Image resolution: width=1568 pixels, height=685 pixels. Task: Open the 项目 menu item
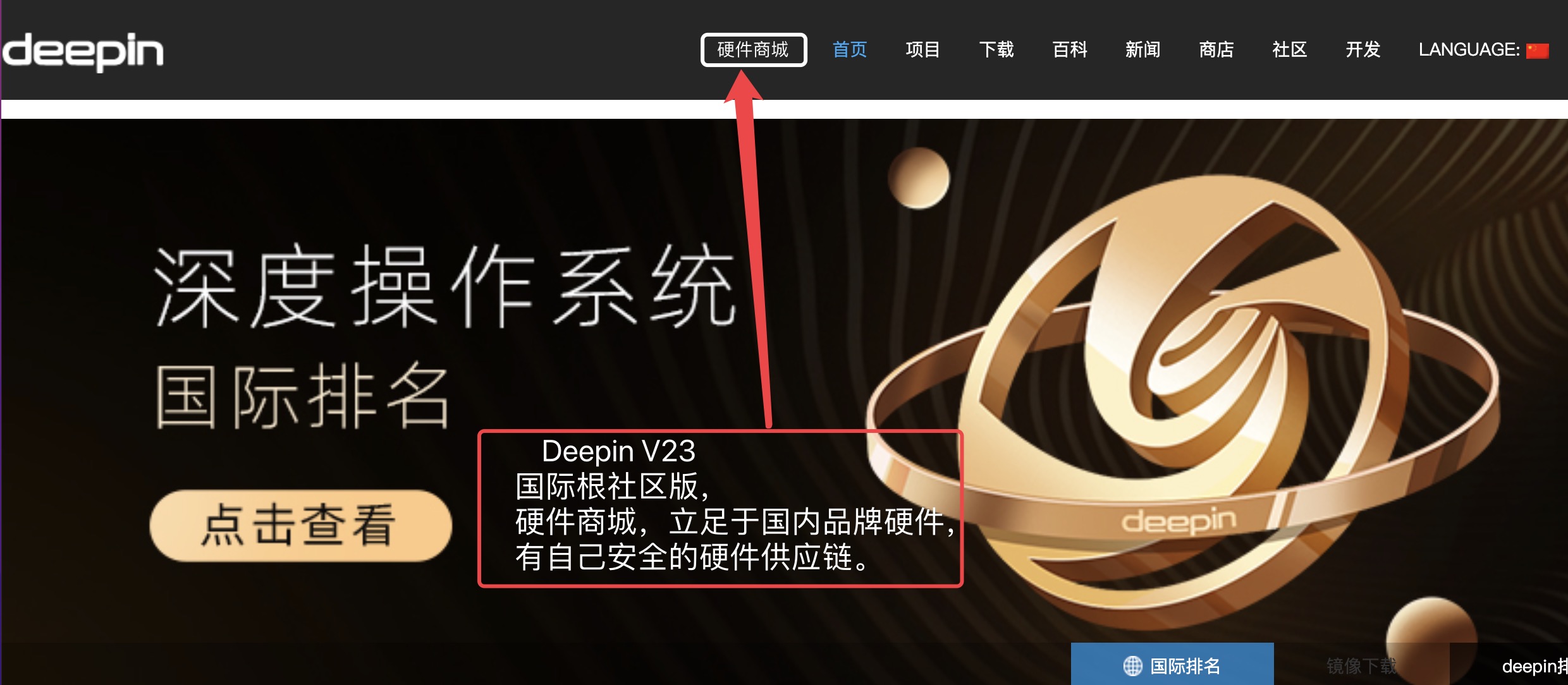coord(922,49)
